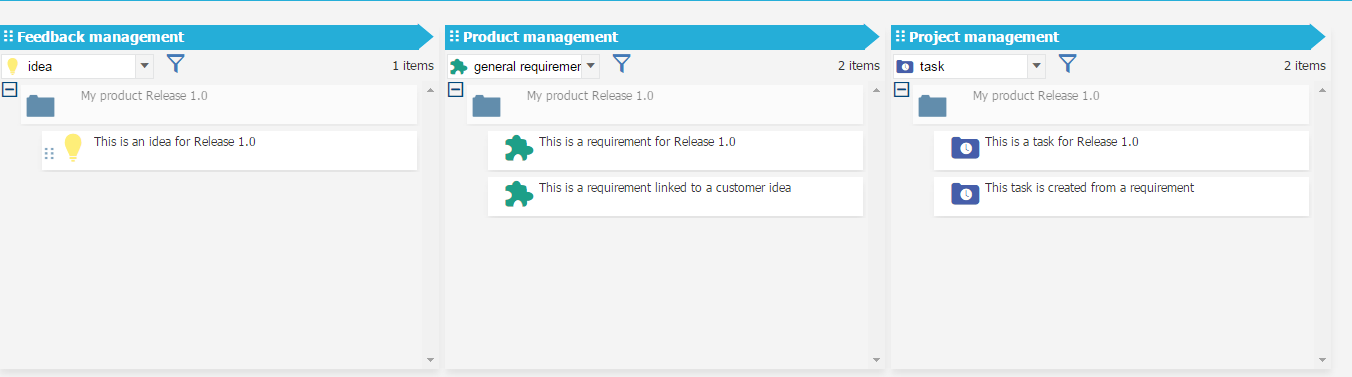The height and width of the screenshot is (377, 1352).
Task: Click the yellow lightbulb idea card icon
Action: pos(72,148)
